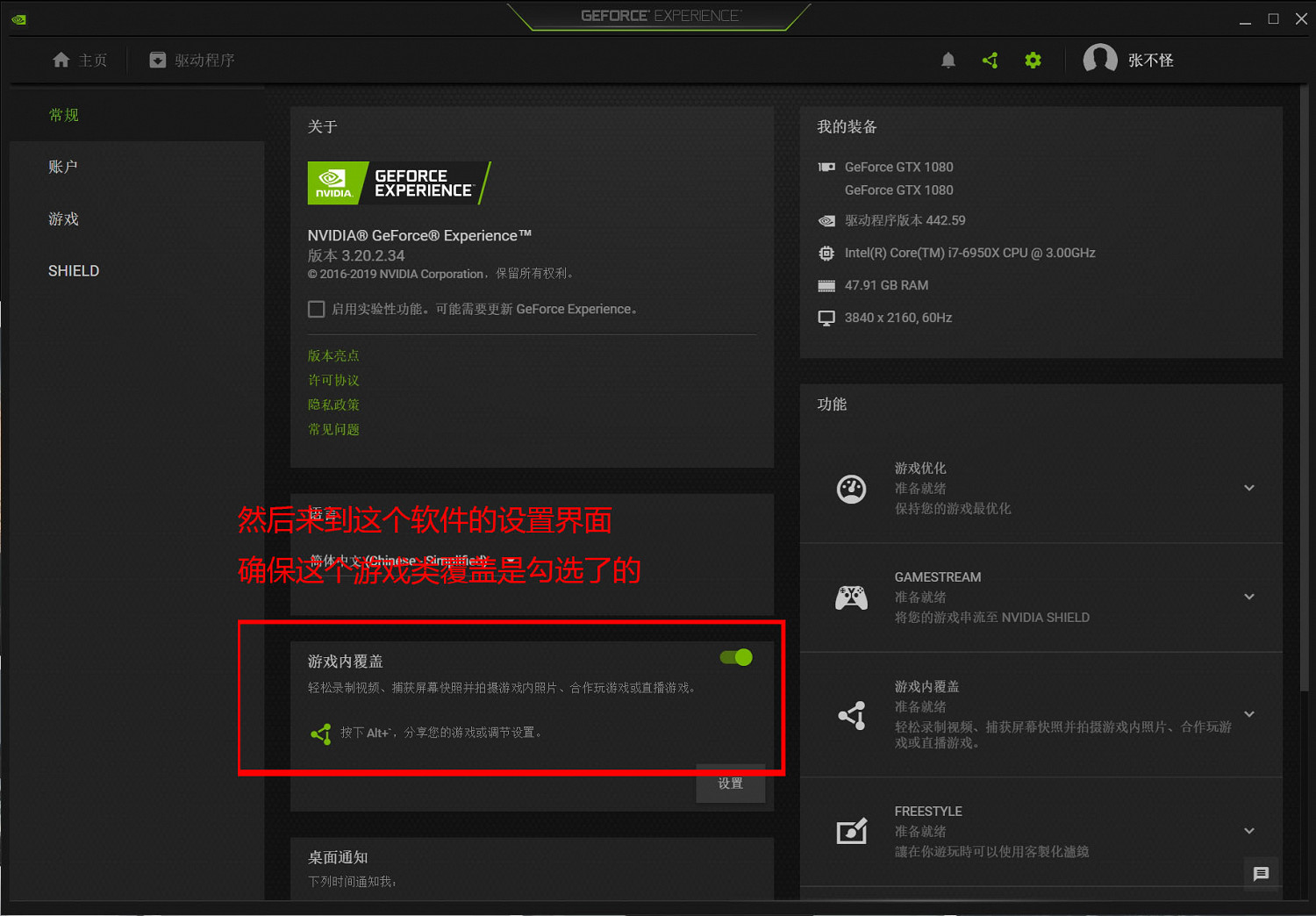
Task: Click the share icon in the top bar
Action: [x=991, y=60]
